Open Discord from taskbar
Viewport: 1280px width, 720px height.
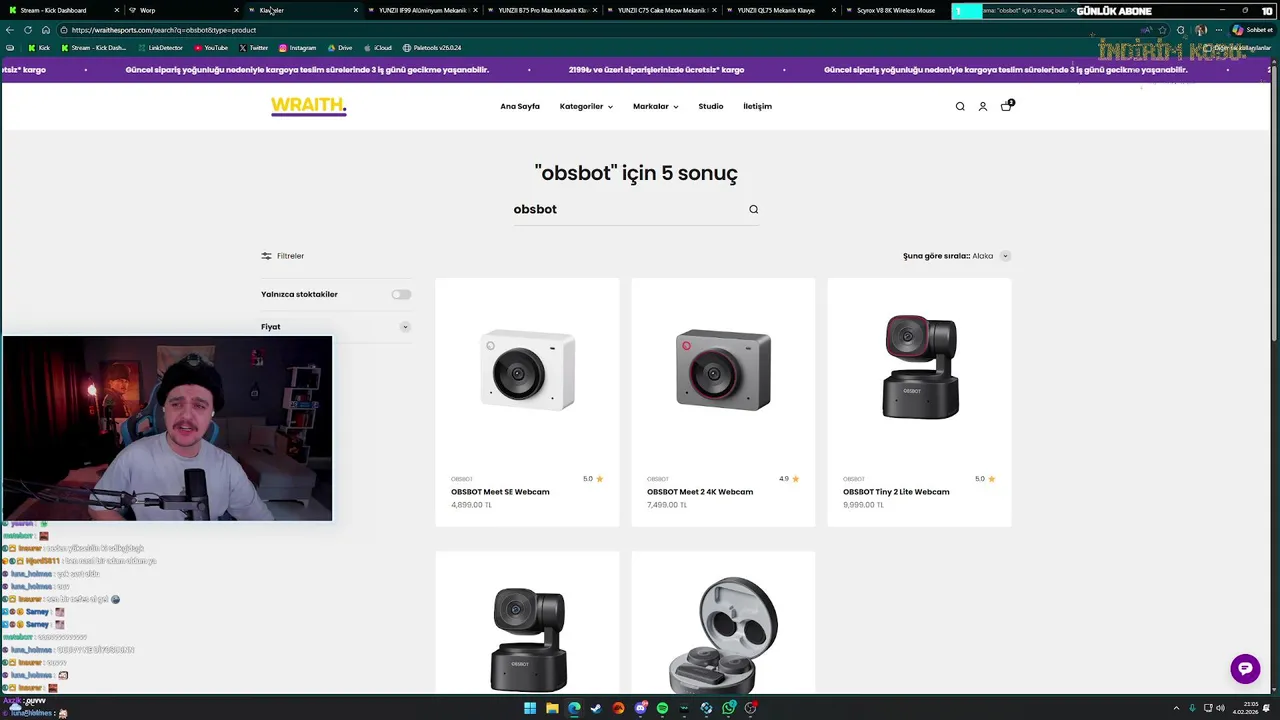[x=641, y=708]
